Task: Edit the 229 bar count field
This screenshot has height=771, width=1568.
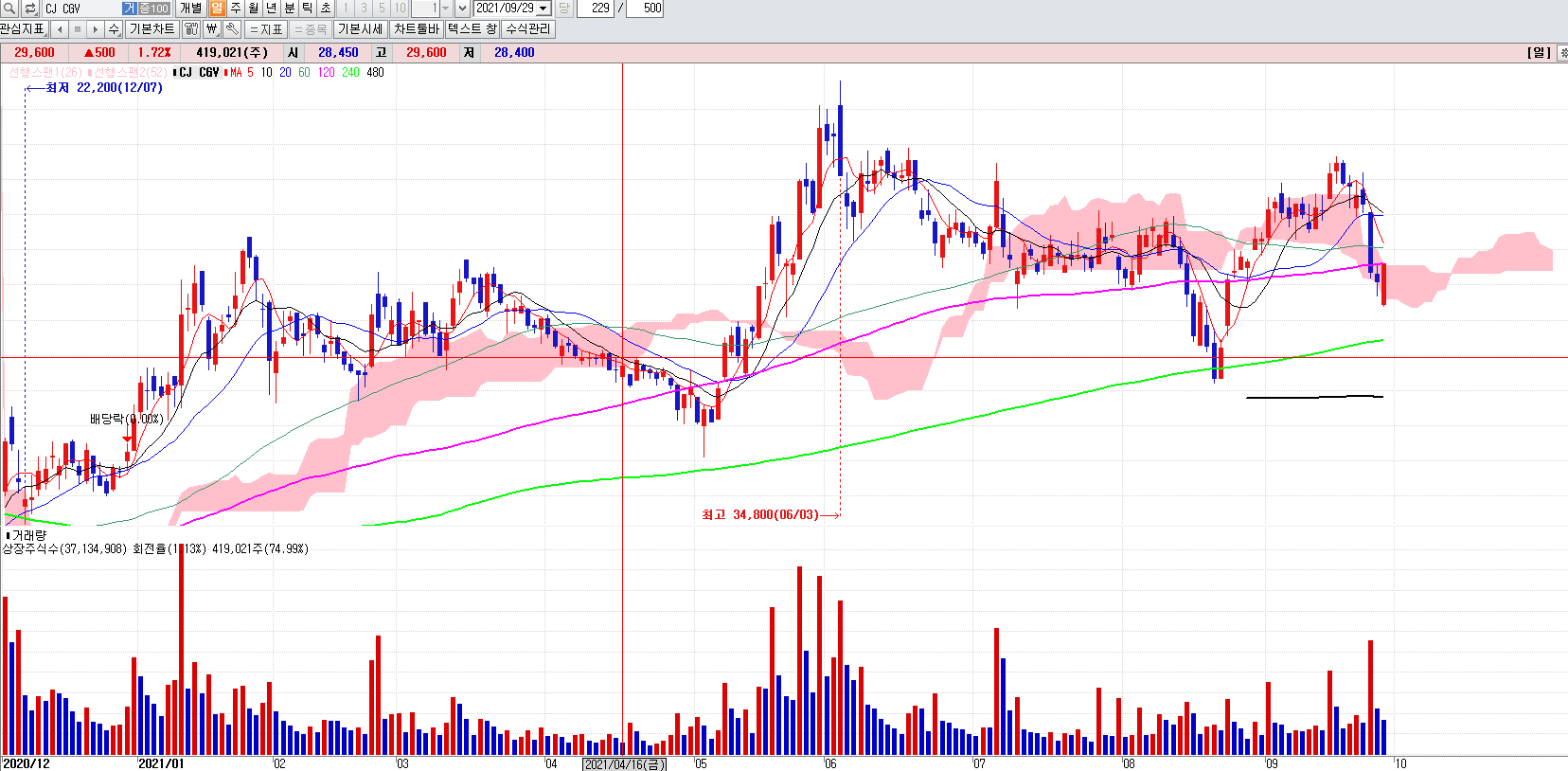Action: click(x=596, y=9)
